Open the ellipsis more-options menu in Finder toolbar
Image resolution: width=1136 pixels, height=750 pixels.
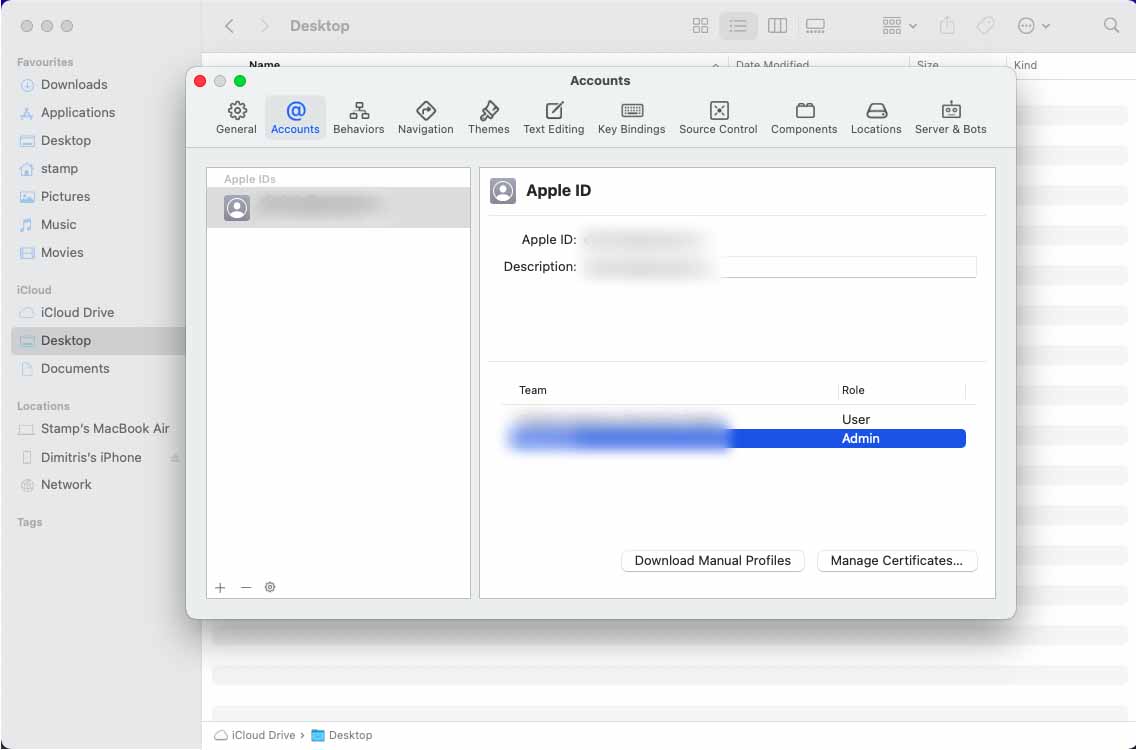click(x=1032, y=25)
